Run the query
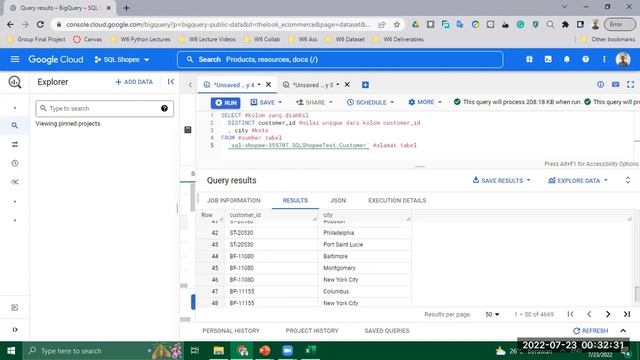Image resolution: width=640 pixels, height=360 pixels. click(226, 103)
